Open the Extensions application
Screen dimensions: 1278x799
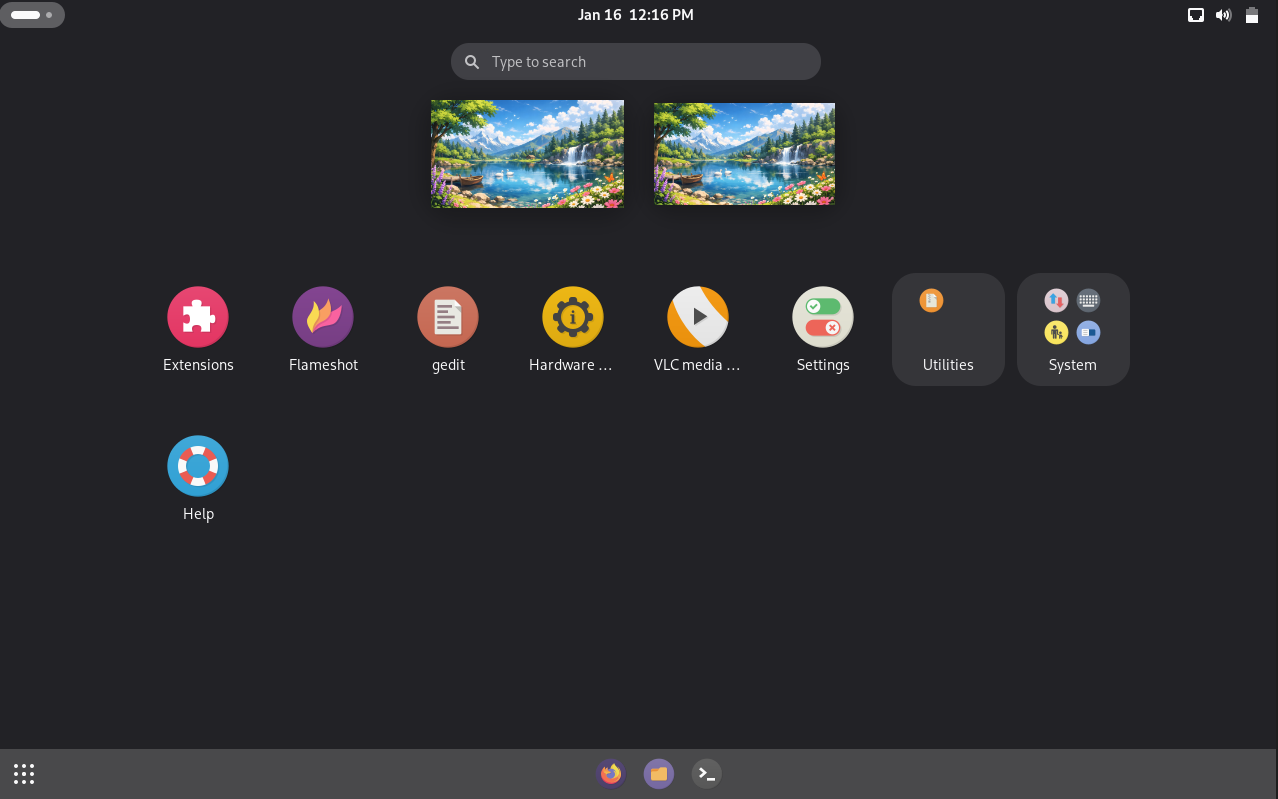198,316
